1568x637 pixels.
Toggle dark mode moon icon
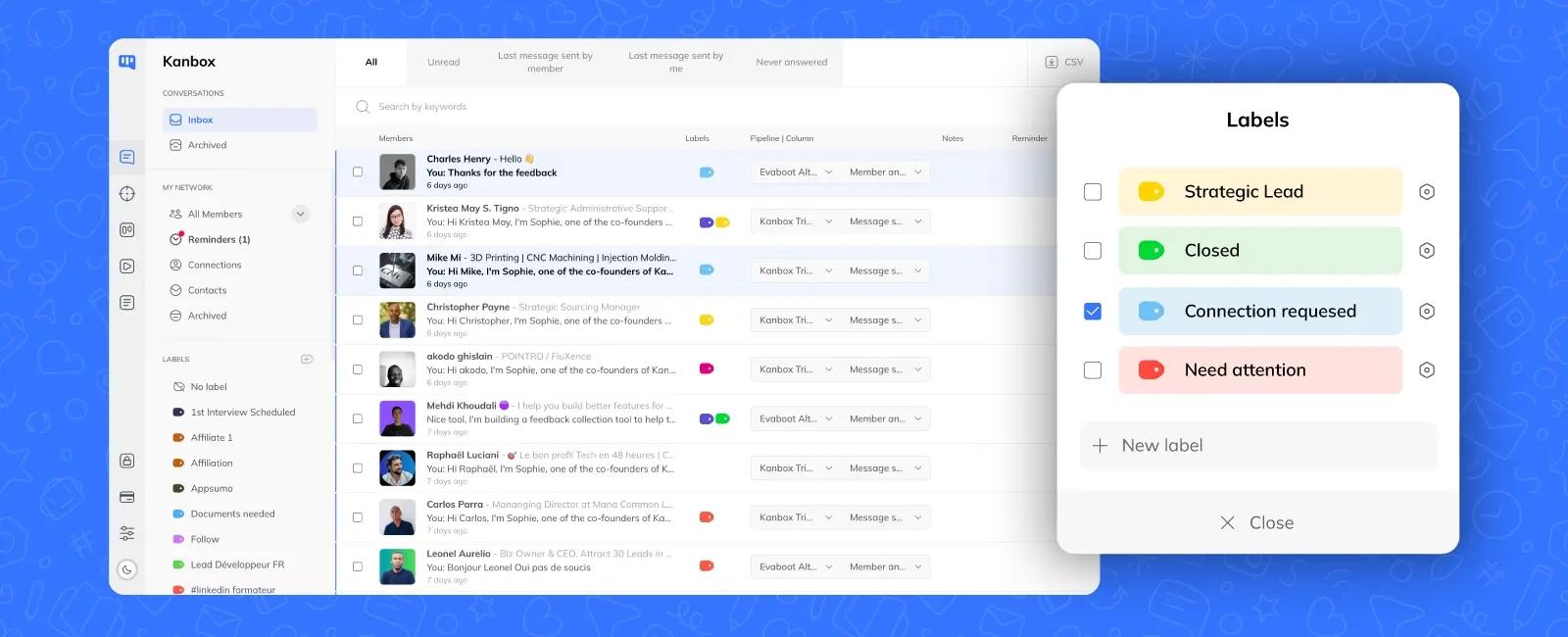pyautogui.click(x=127, y=569)
